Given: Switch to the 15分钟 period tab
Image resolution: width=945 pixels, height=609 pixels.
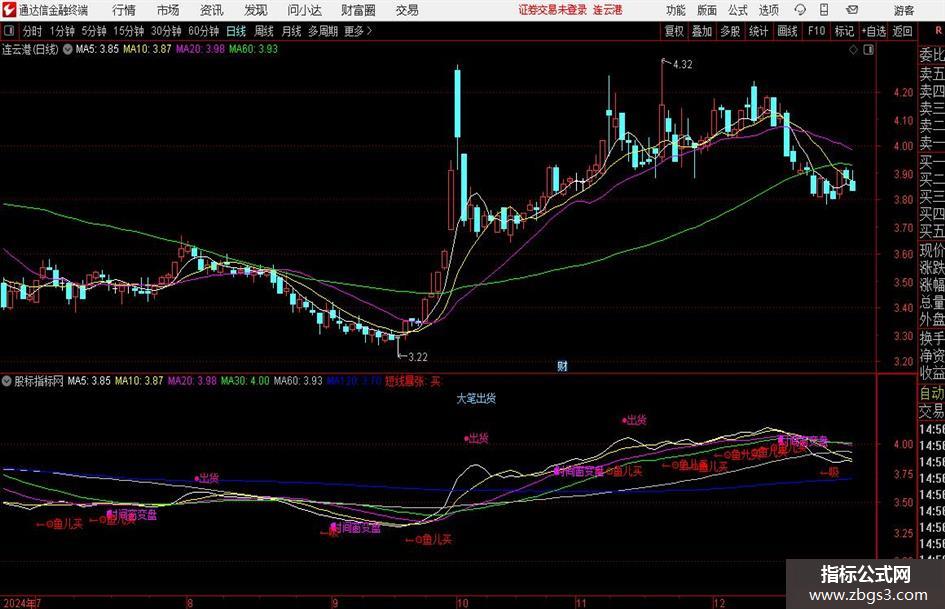Looking at the screenshot, I should [128, 31].
